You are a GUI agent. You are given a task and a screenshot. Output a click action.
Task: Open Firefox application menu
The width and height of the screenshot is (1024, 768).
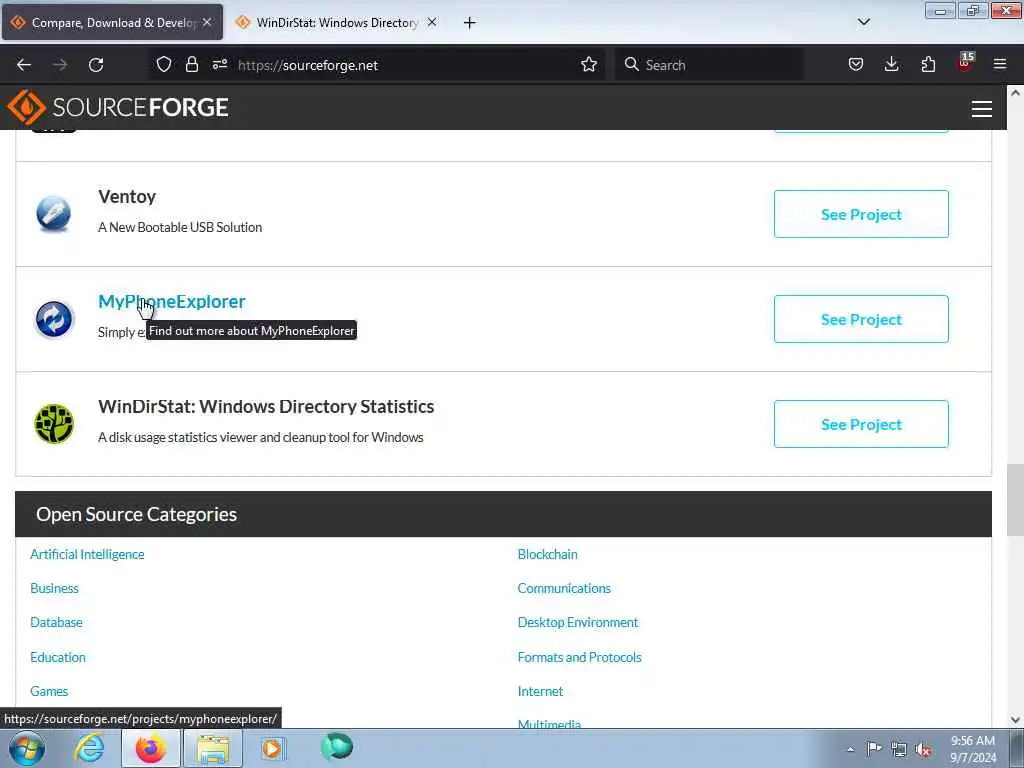1000,64
